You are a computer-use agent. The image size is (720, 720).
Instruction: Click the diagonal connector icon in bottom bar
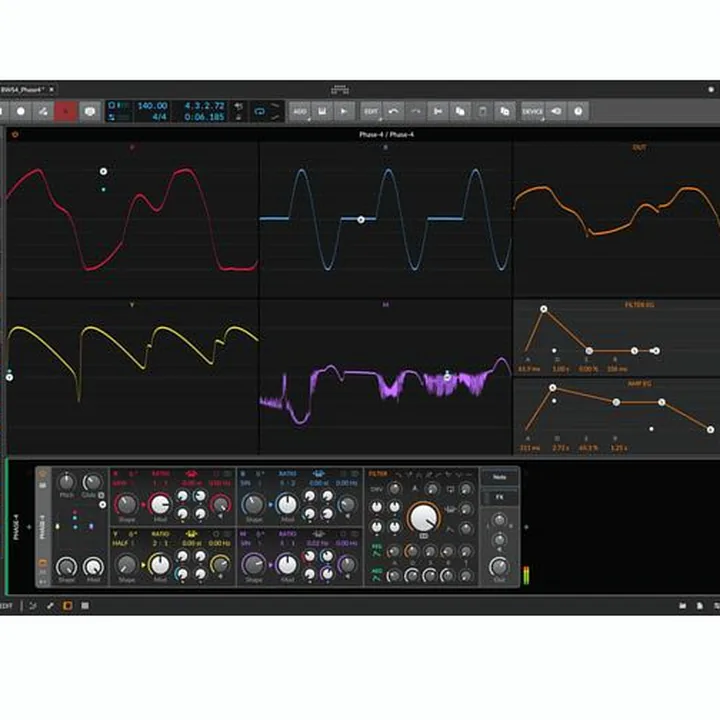[50, 606]
